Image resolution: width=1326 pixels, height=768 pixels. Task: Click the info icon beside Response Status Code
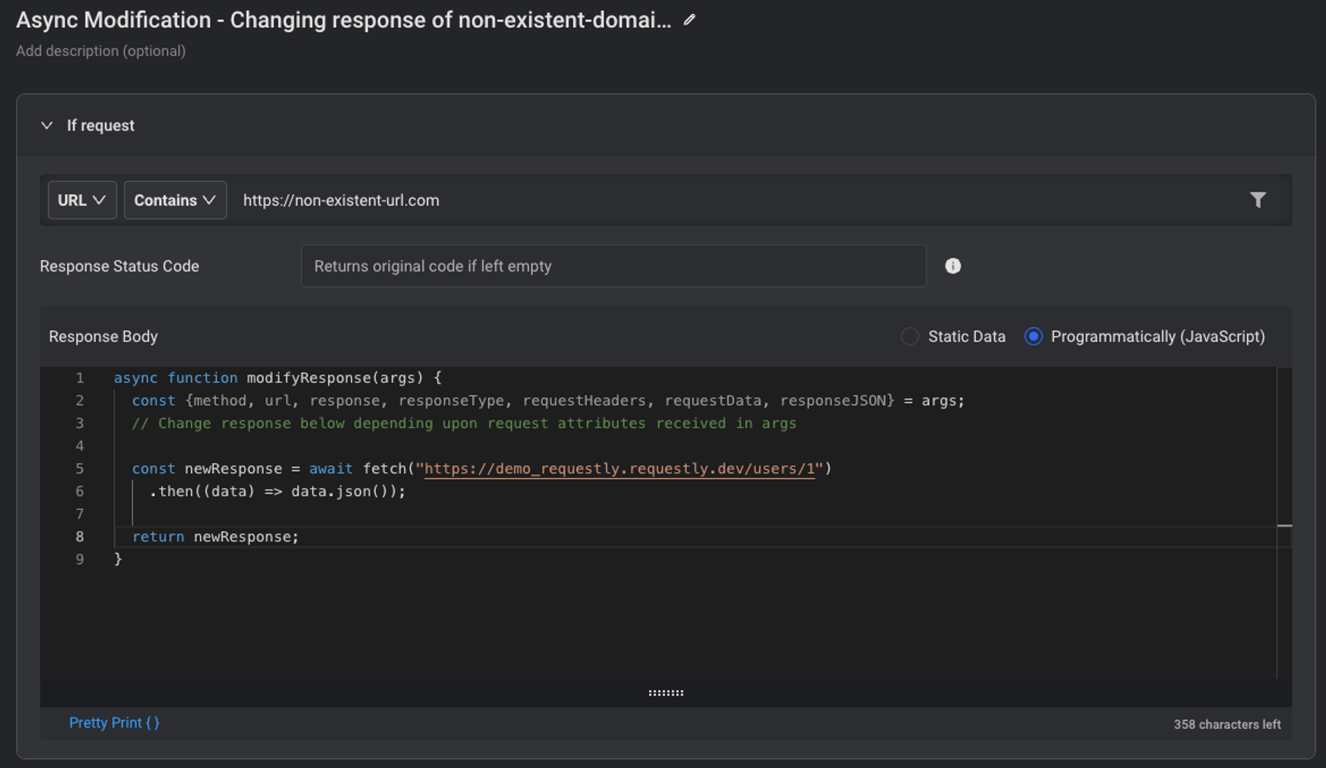952,265
